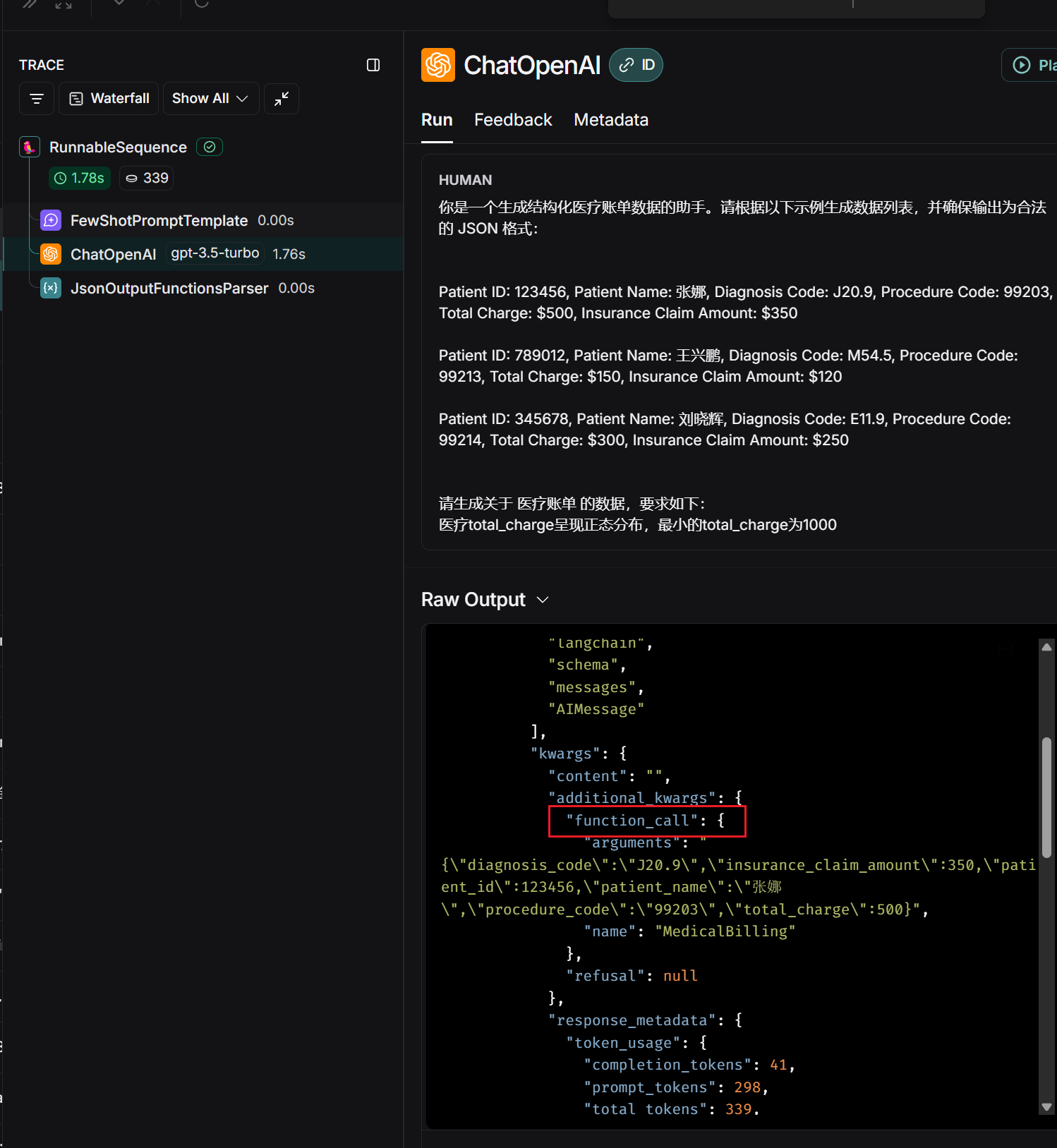Screen dimensions: 1057x1148
Task: Click the 1.78s latency badge
Action: [80, 179]
